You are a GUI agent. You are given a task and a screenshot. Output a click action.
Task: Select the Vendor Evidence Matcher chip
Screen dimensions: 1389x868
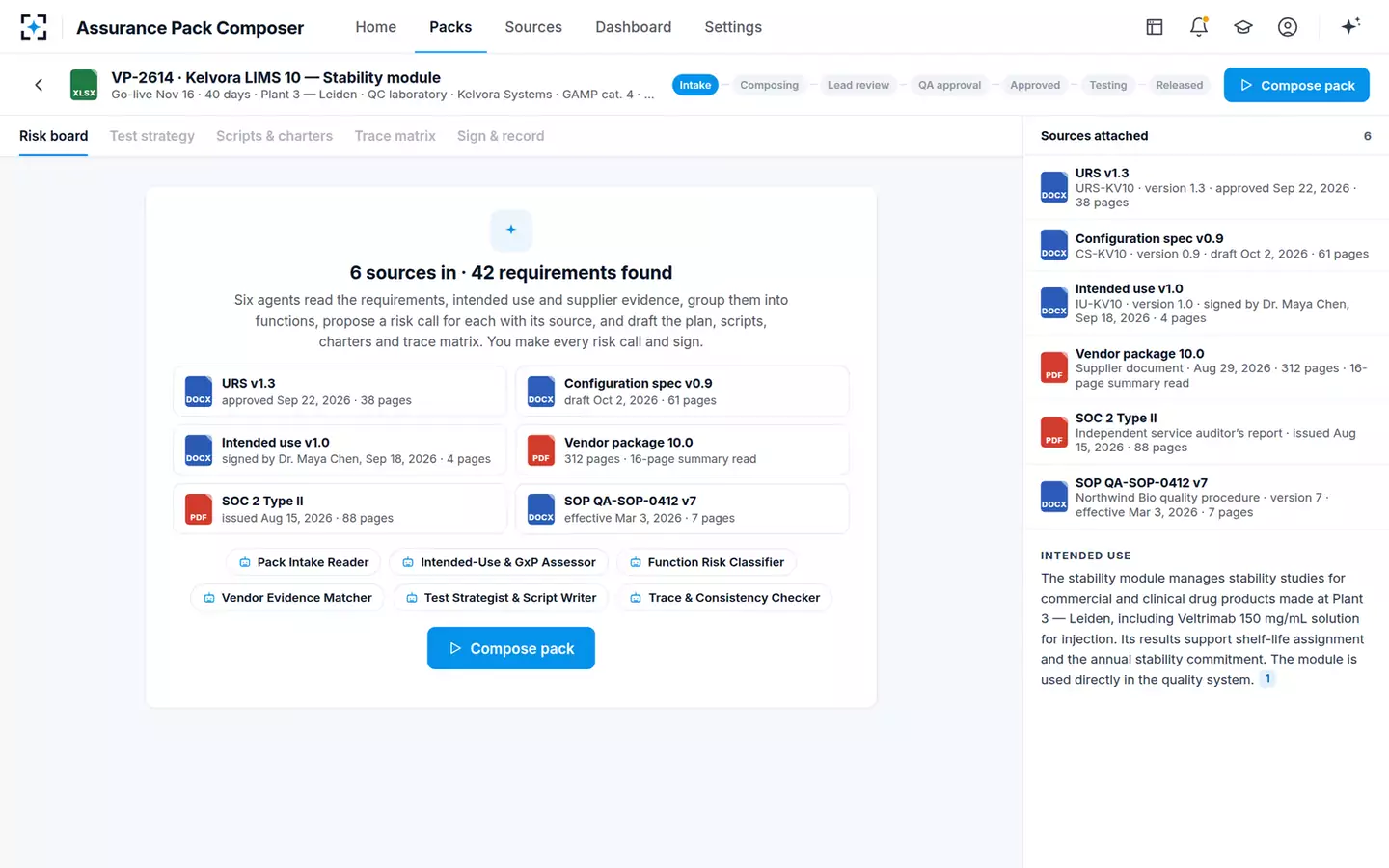click(287, 598)
